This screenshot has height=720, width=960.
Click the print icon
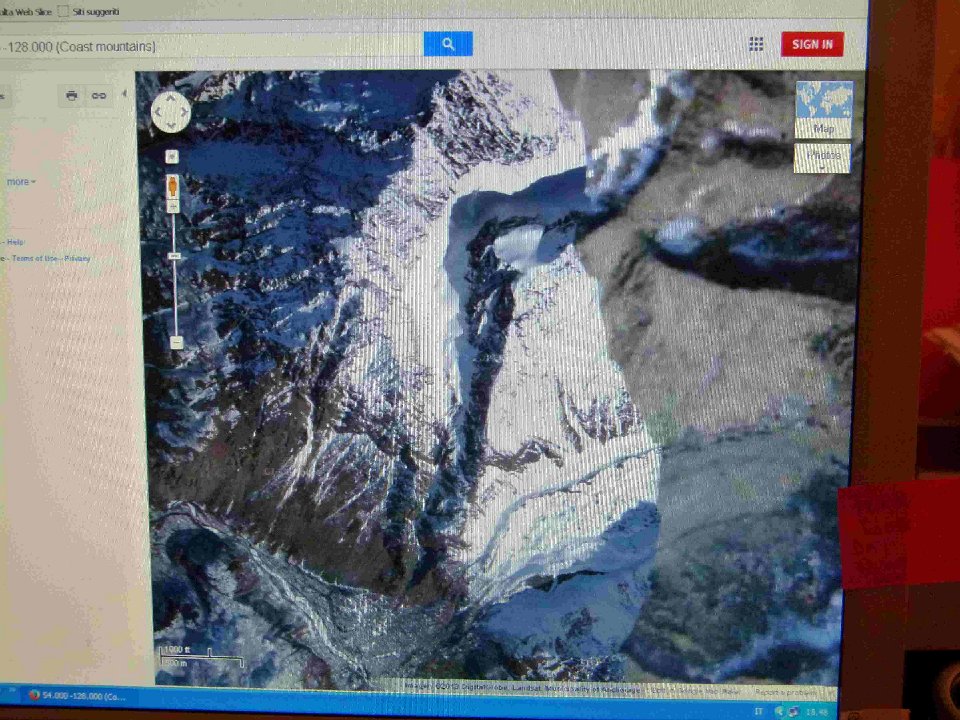(x=71, y=96)
